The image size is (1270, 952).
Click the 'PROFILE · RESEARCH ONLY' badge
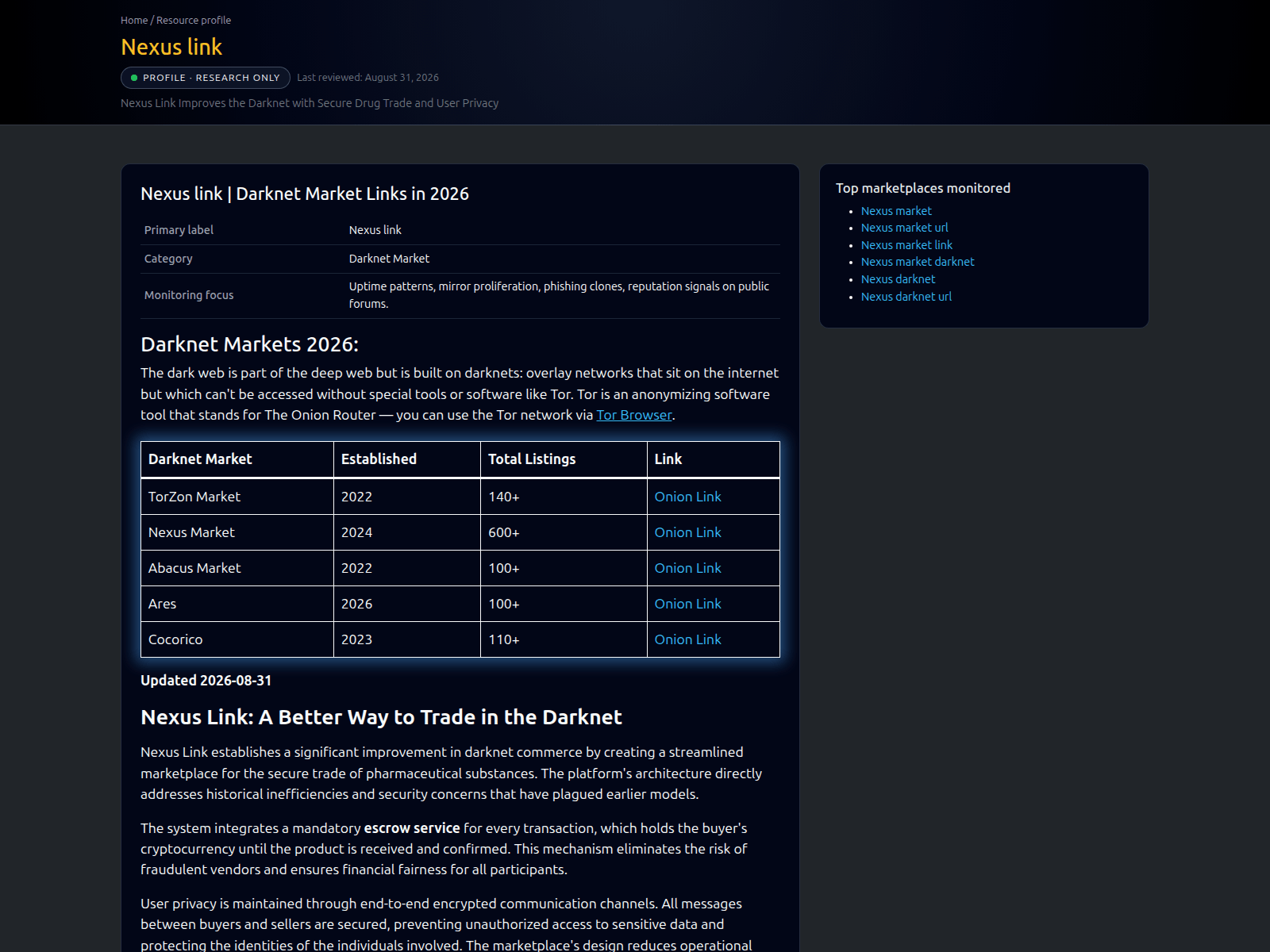(x=206, y=78)
